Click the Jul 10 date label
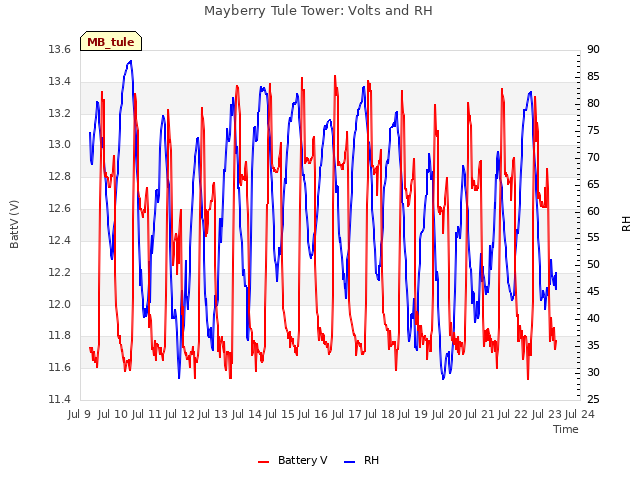The width and height of the screenshot is (640, 480). click(112, 414)
